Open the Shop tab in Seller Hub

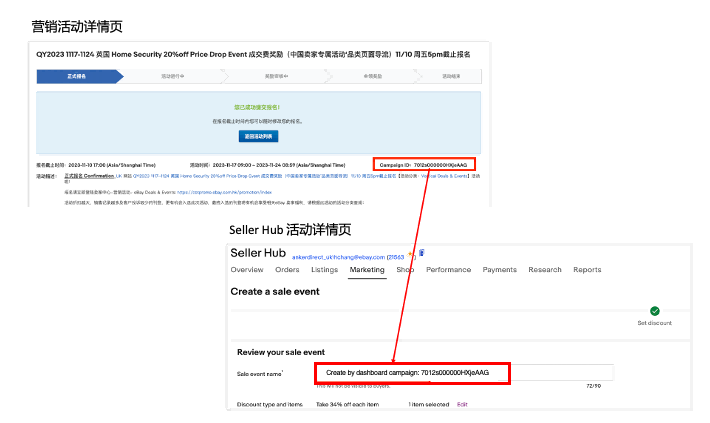point(405,269)
